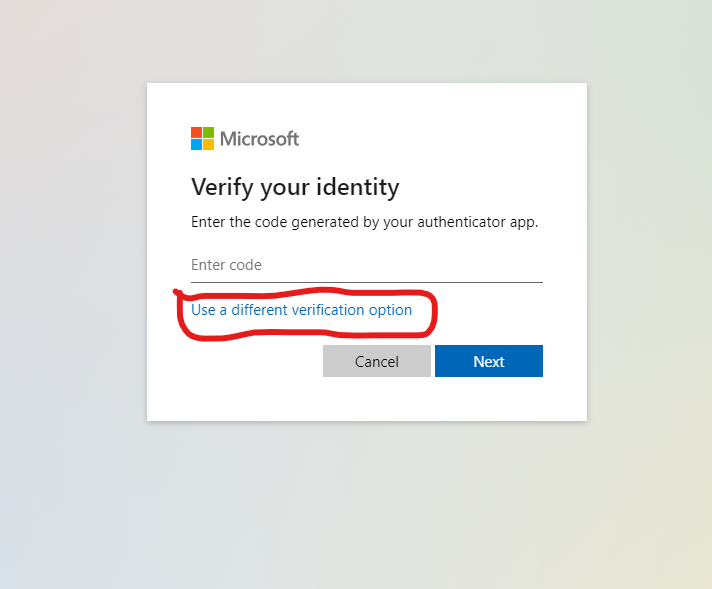Click the underline beneath the code field

coord(366,282)
